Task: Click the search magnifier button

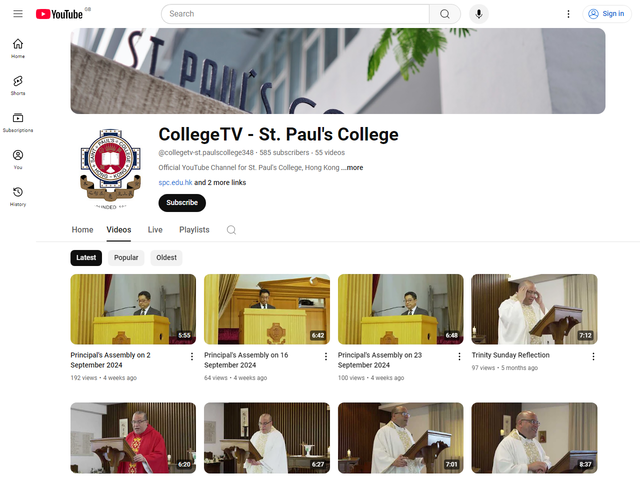Action: click(x=444, y=14)
